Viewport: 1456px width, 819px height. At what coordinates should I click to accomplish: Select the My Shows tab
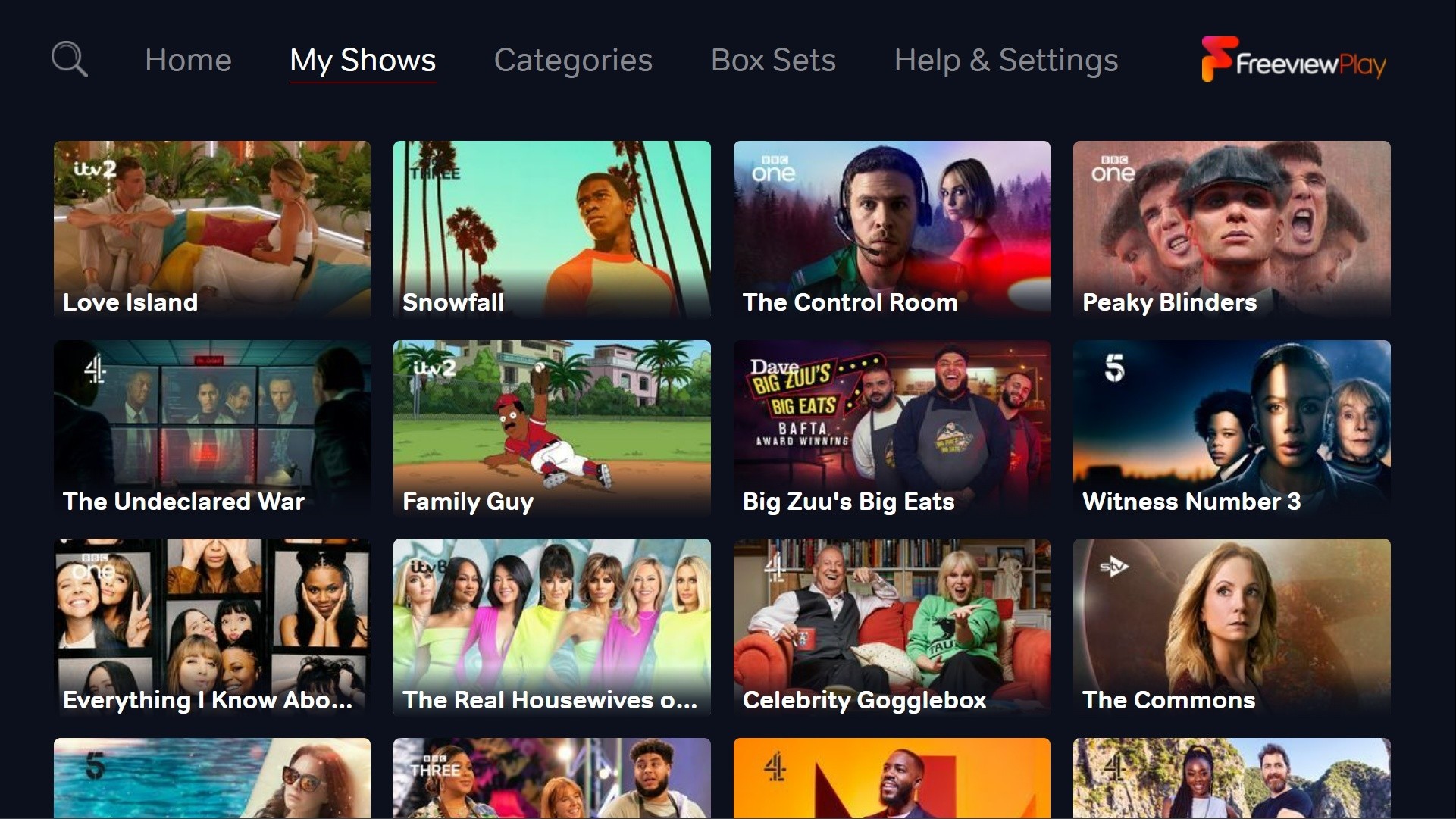[362, 61]
